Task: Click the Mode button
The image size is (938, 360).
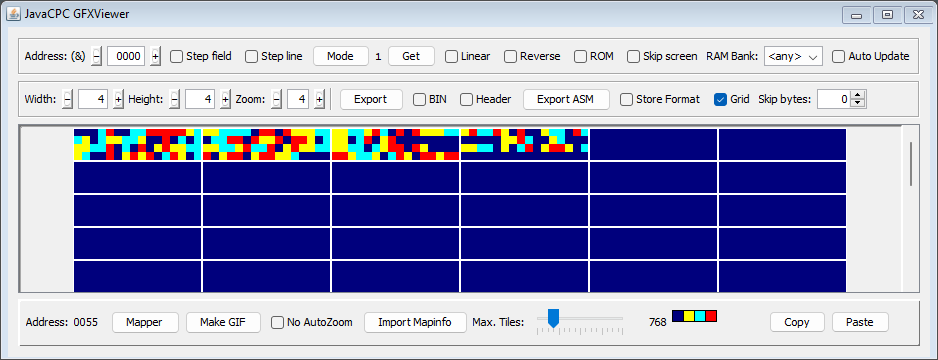Action: point(341,56)
